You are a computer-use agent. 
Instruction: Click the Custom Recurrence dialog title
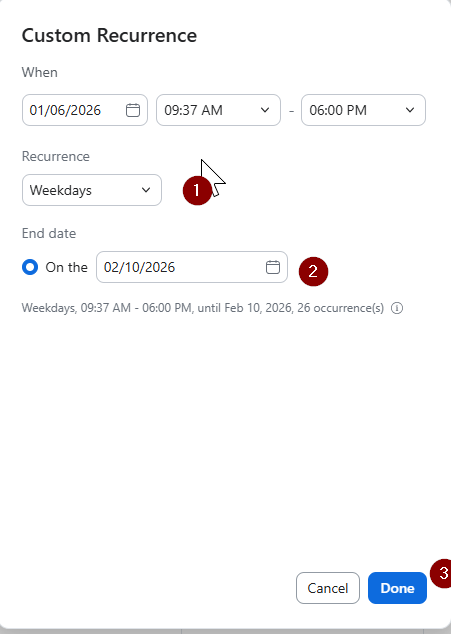click(109, 36)
